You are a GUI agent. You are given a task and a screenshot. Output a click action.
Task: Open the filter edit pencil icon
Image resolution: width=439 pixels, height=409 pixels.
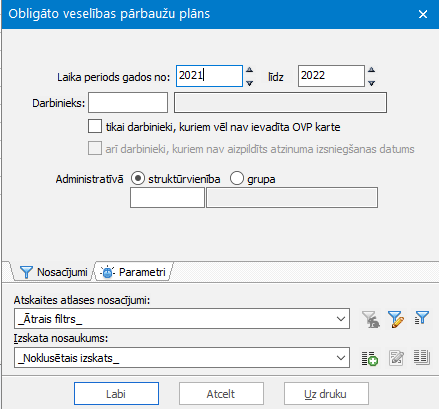click(x=396, y=319)
